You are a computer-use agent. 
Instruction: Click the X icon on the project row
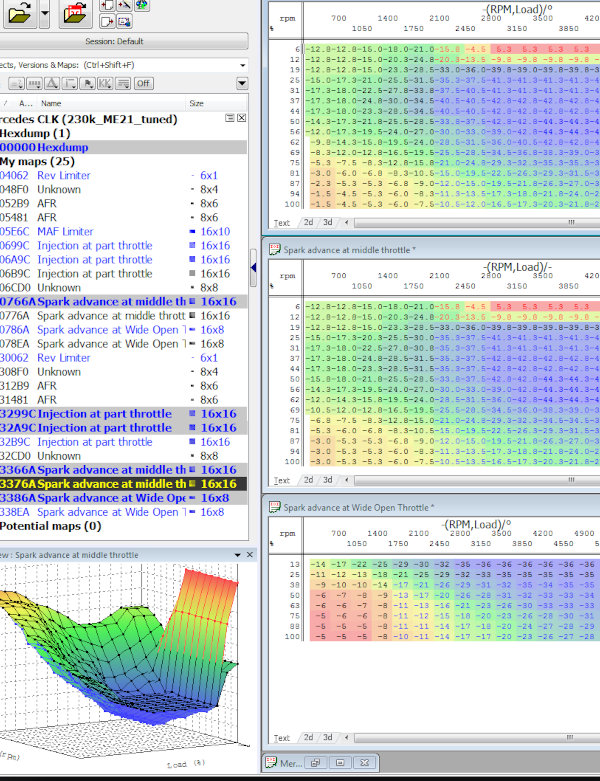click(x=241, y=118)
